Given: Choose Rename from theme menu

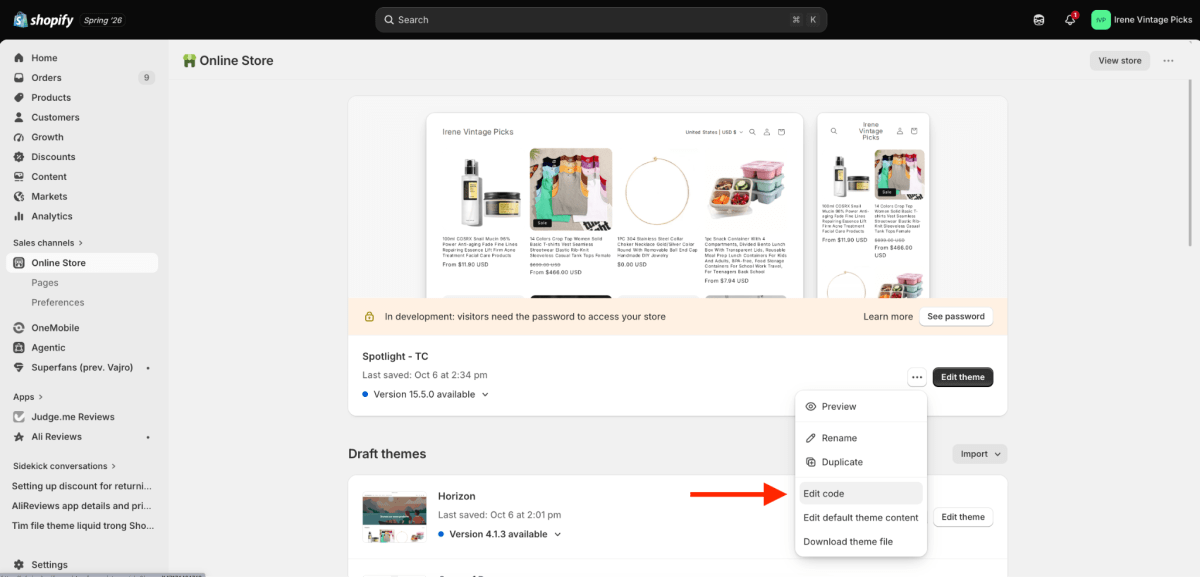Looking at the screenshot, I should pos(861,438).
